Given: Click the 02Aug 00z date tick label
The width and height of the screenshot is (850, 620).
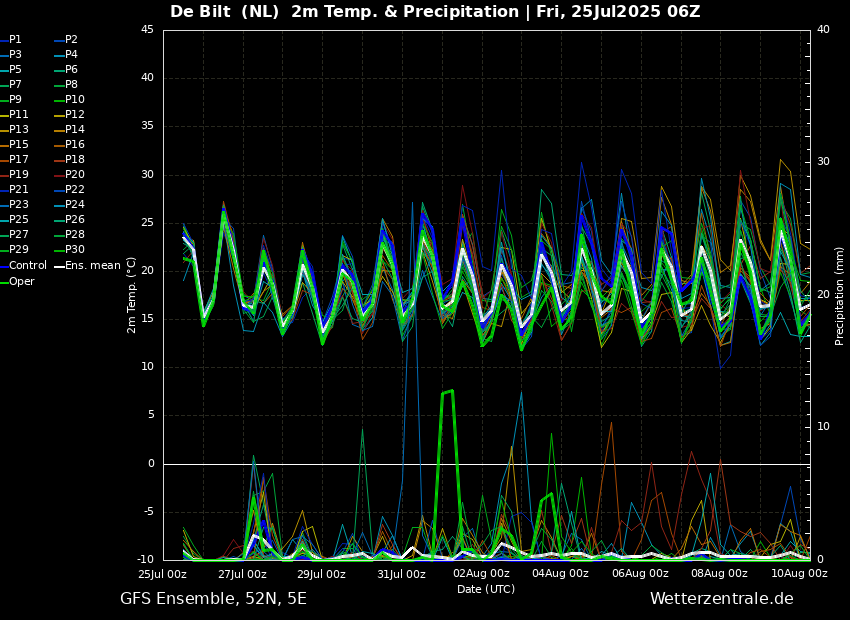Looking at the screenshot, I should click(481, 574).
